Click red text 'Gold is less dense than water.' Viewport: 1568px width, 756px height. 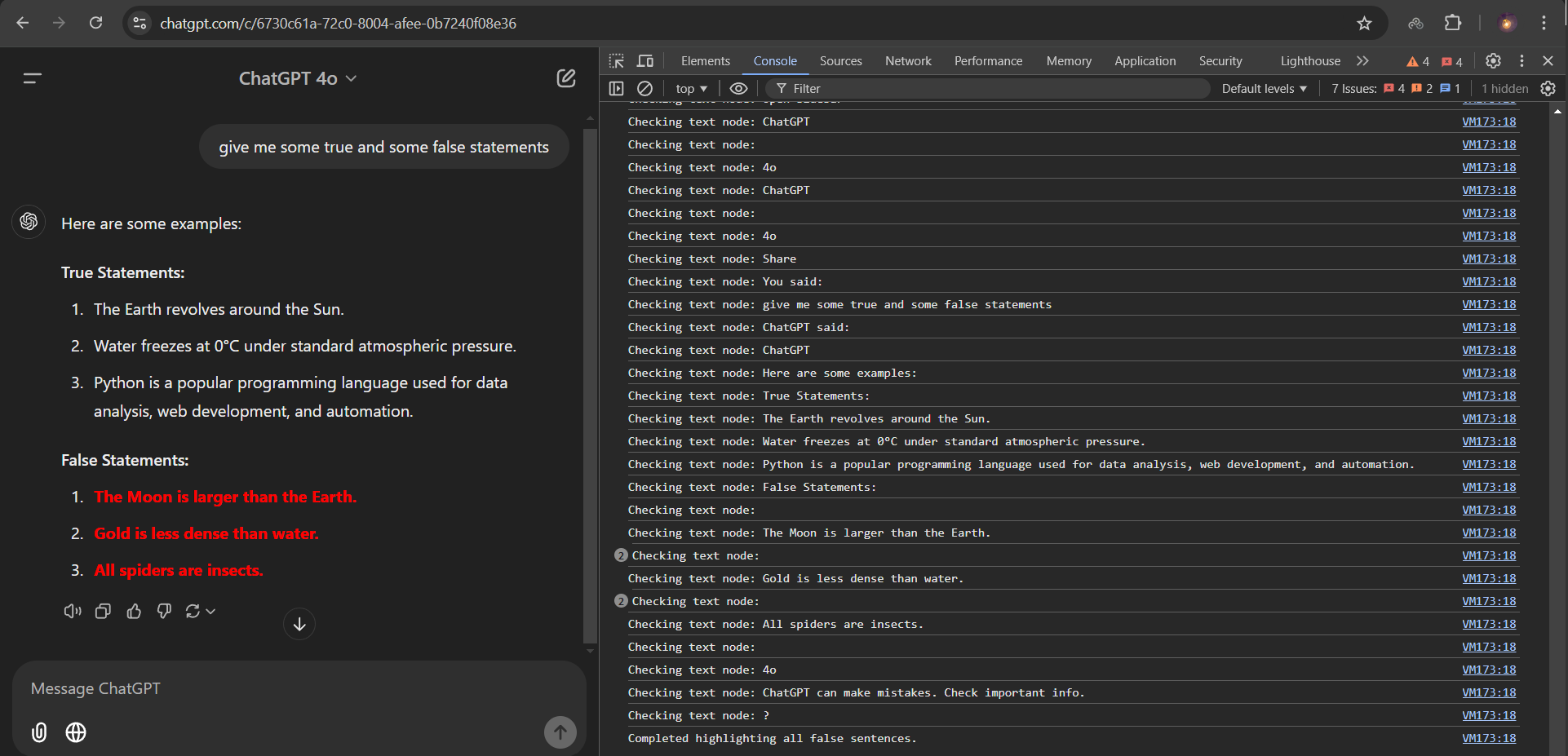(x=206, y=533)
